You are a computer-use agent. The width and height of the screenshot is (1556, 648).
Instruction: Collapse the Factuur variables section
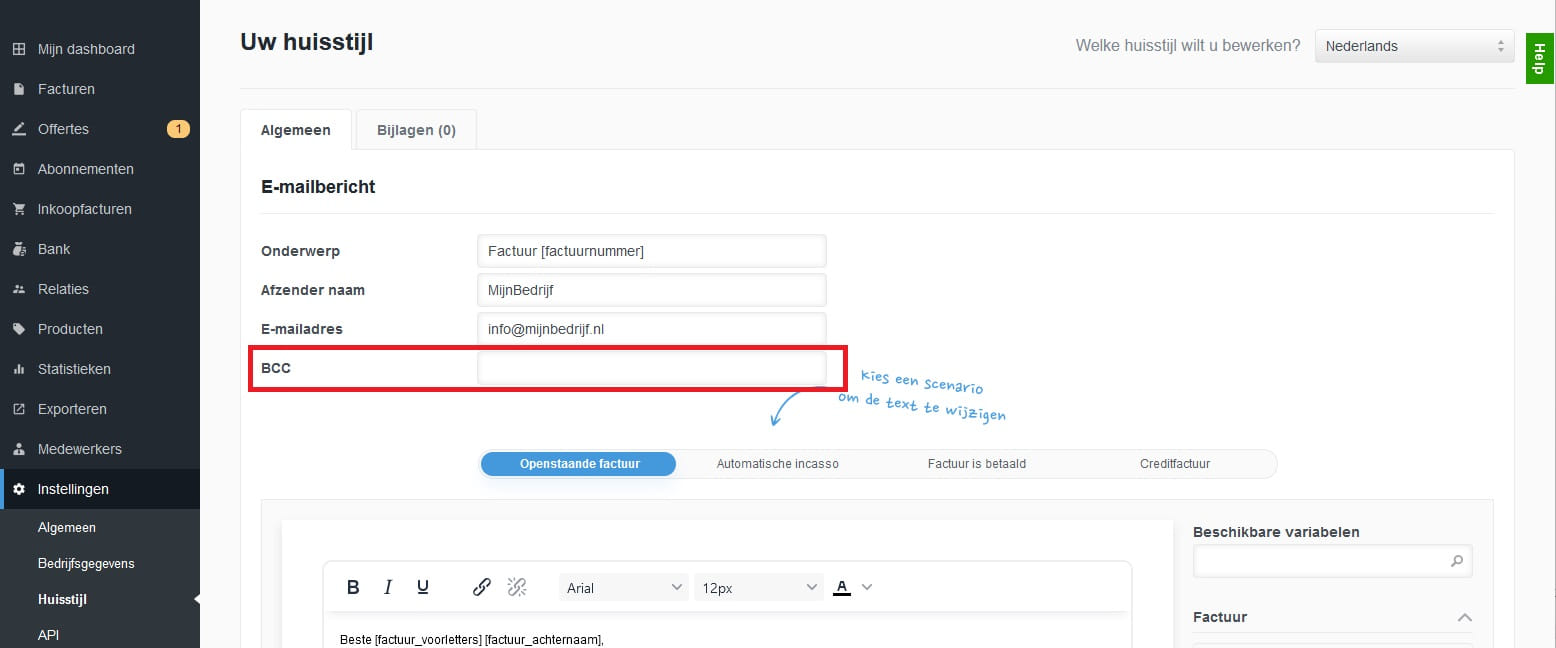[1464, 618]
